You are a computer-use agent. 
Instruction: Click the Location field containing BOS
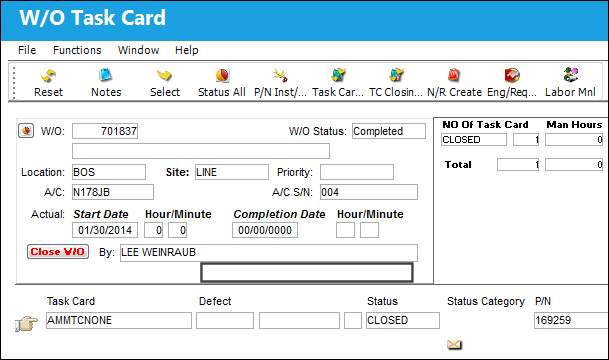click(109, 172)
